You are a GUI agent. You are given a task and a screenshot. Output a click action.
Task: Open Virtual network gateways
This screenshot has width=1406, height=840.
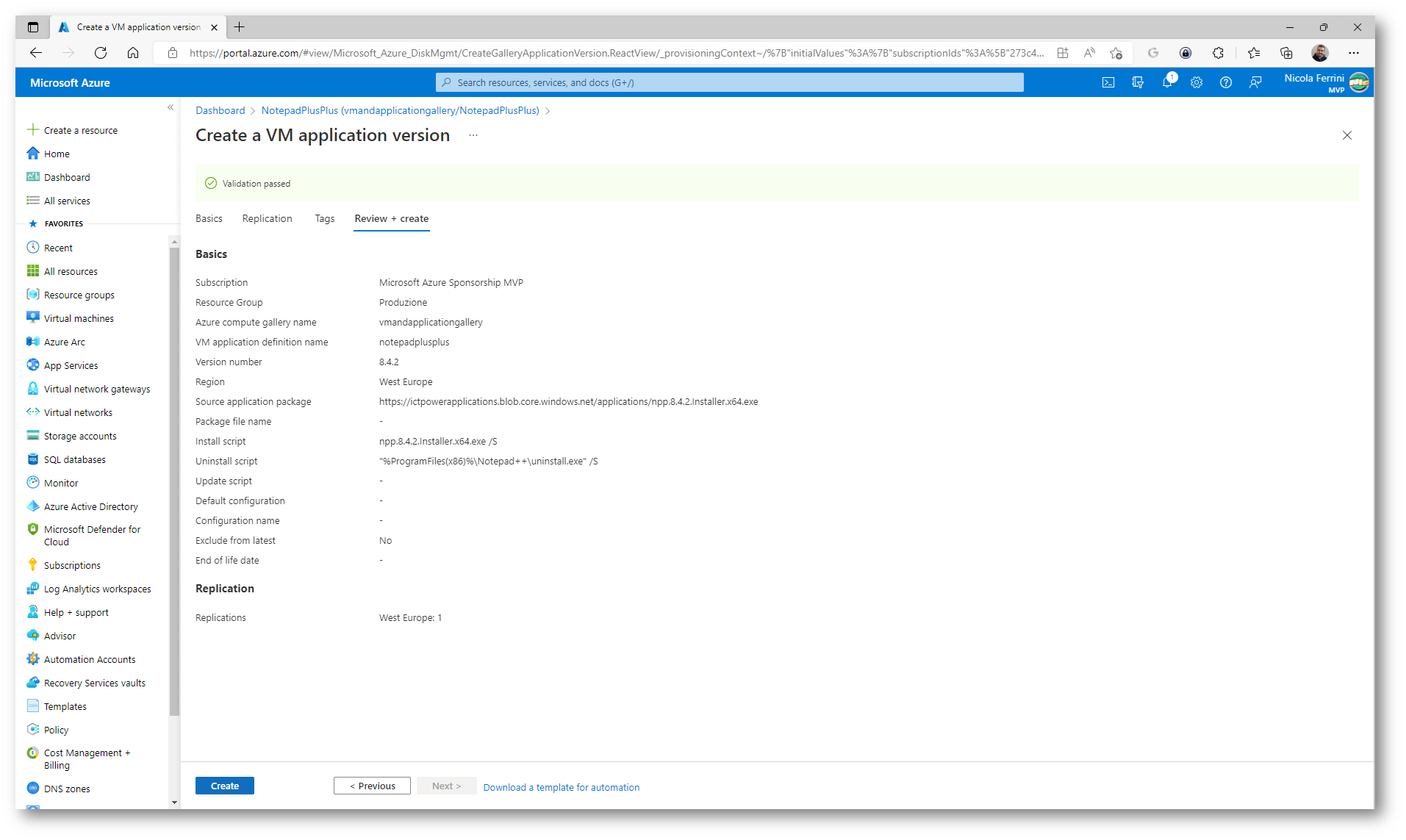97,389
